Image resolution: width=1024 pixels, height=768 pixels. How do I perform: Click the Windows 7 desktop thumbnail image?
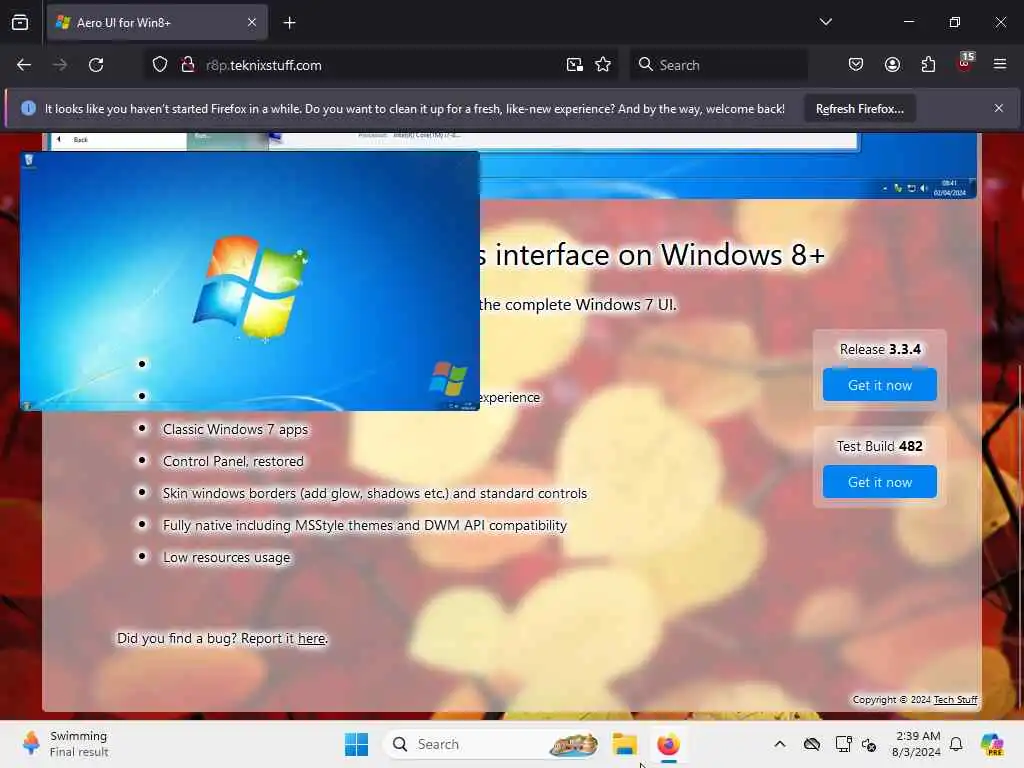pyautogui.click(x=250, y=281)
